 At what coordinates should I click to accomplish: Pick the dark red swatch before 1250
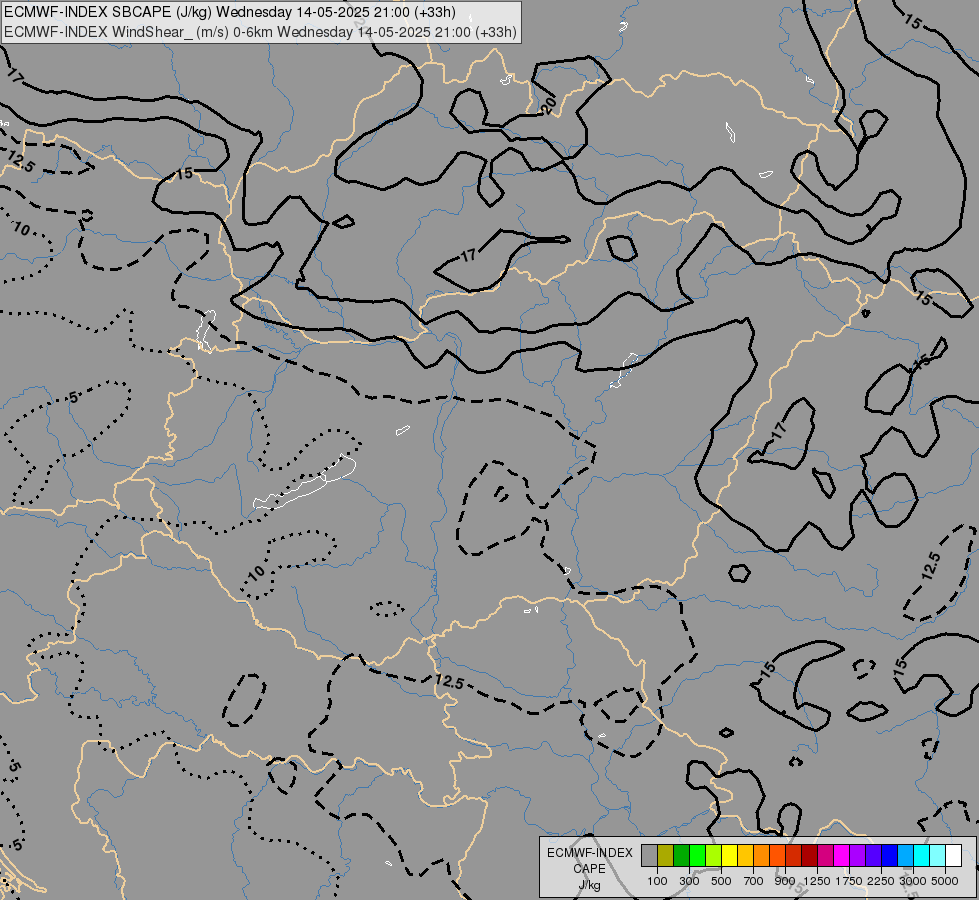pyautogui.click(x=809, y=855)
